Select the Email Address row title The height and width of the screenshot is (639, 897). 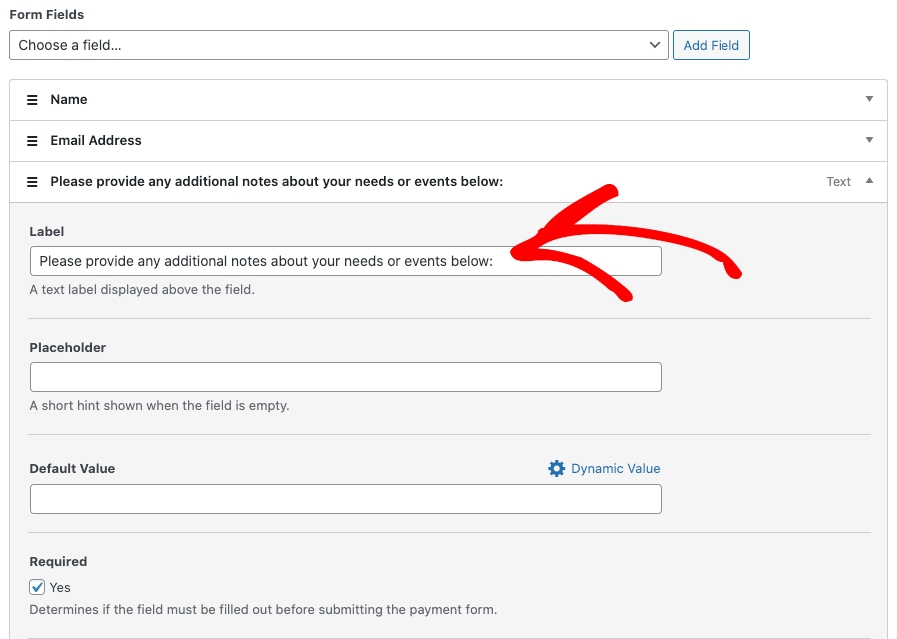(96, 141)
